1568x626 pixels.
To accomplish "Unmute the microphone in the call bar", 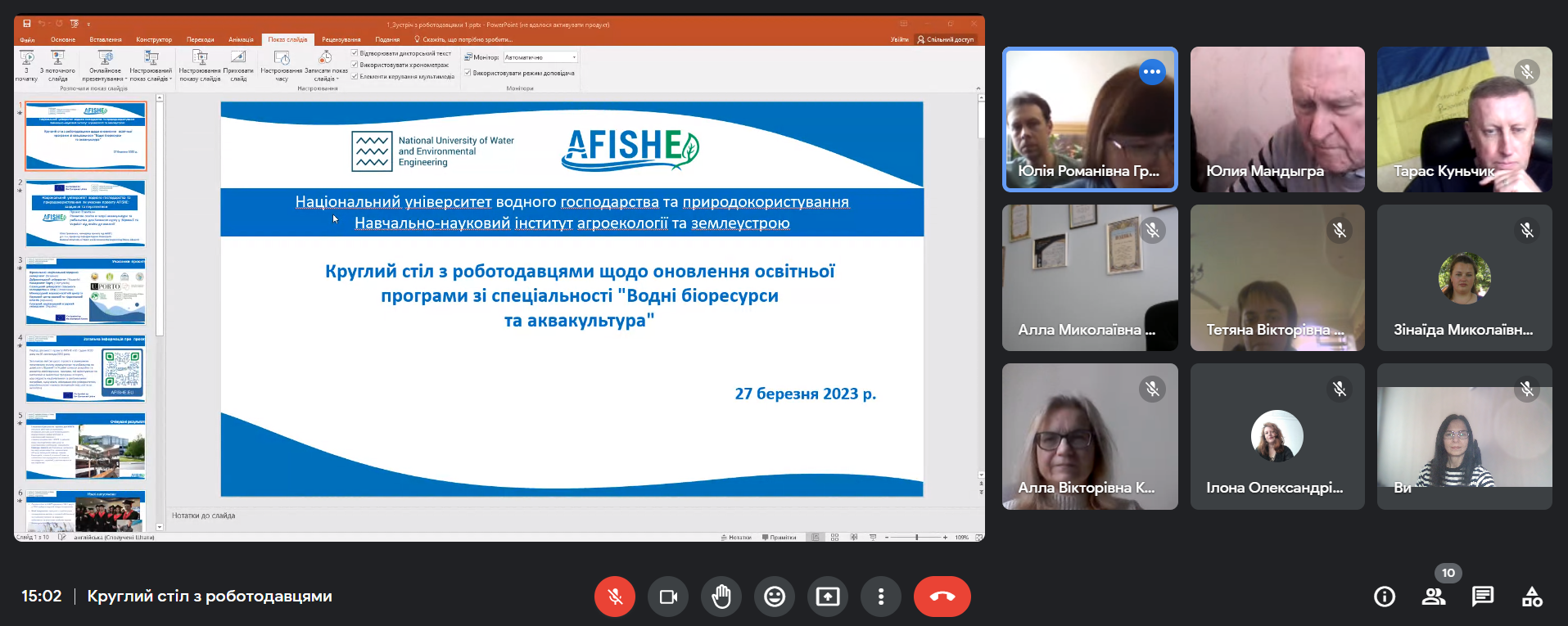I will click(615, 597).
